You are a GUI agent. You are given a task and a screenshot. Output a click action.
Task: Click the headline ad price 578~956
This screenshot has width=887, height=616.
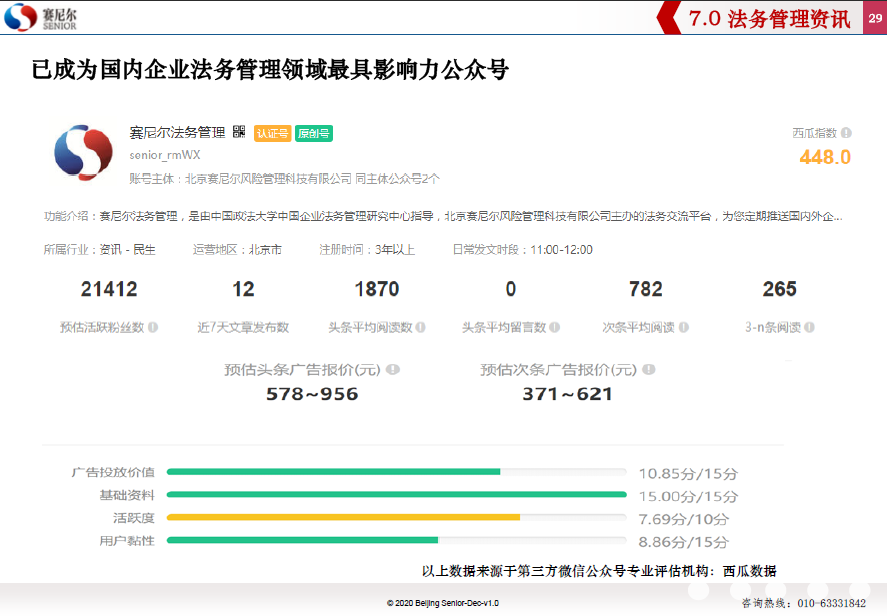pyautogui.click(x=312, y=394)
